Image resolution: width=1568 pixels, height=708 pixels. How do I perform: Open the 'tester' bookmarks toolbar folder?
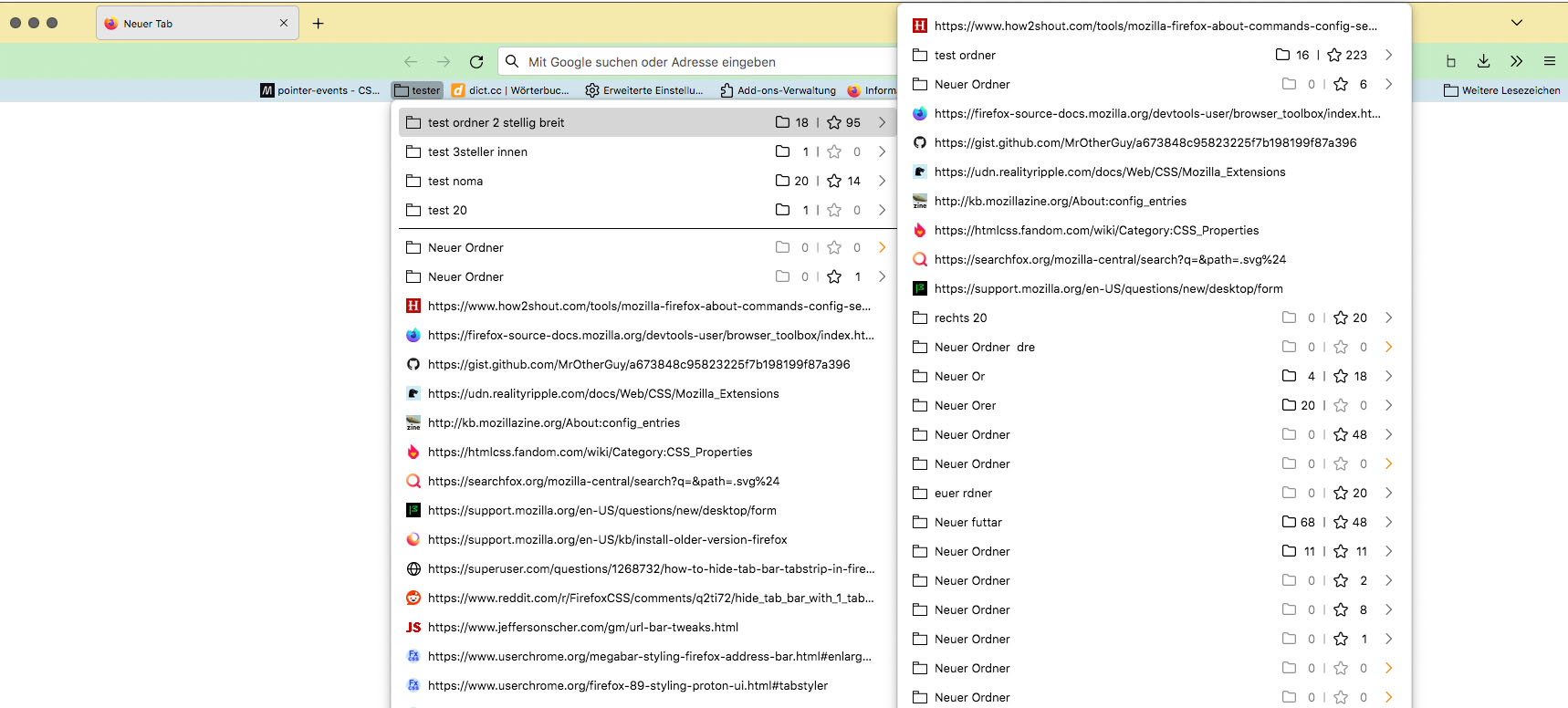[418, 90]
